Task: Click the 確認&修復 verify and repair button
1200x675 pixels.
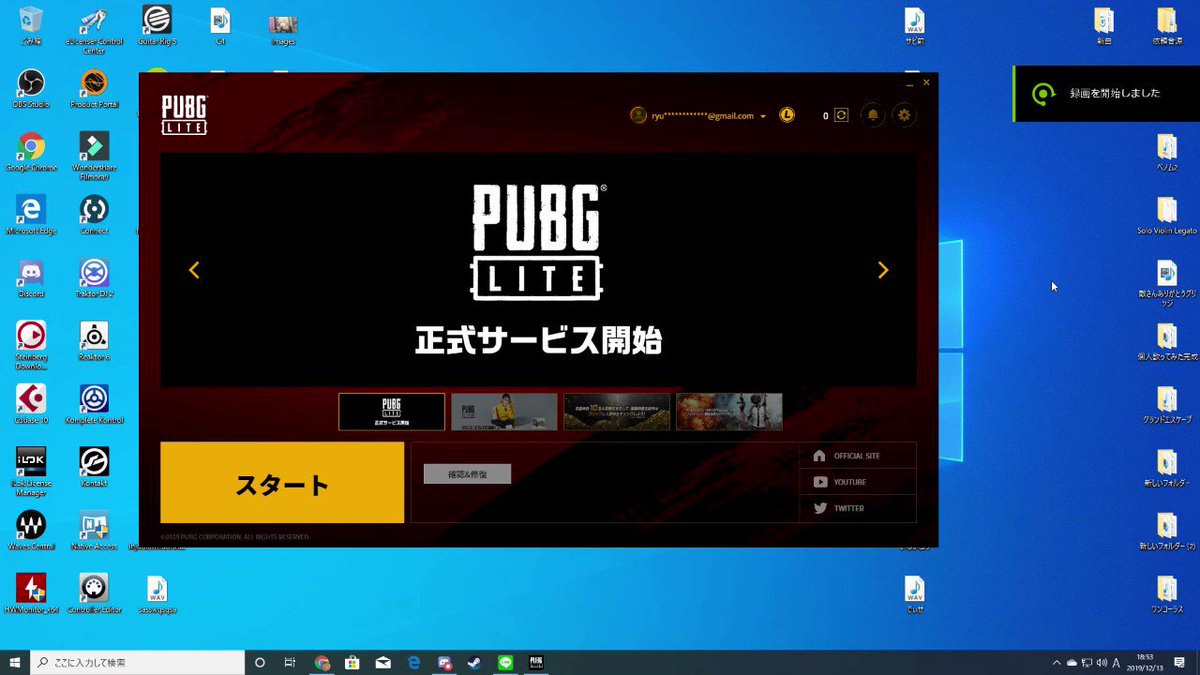Action: pos(467,474)
